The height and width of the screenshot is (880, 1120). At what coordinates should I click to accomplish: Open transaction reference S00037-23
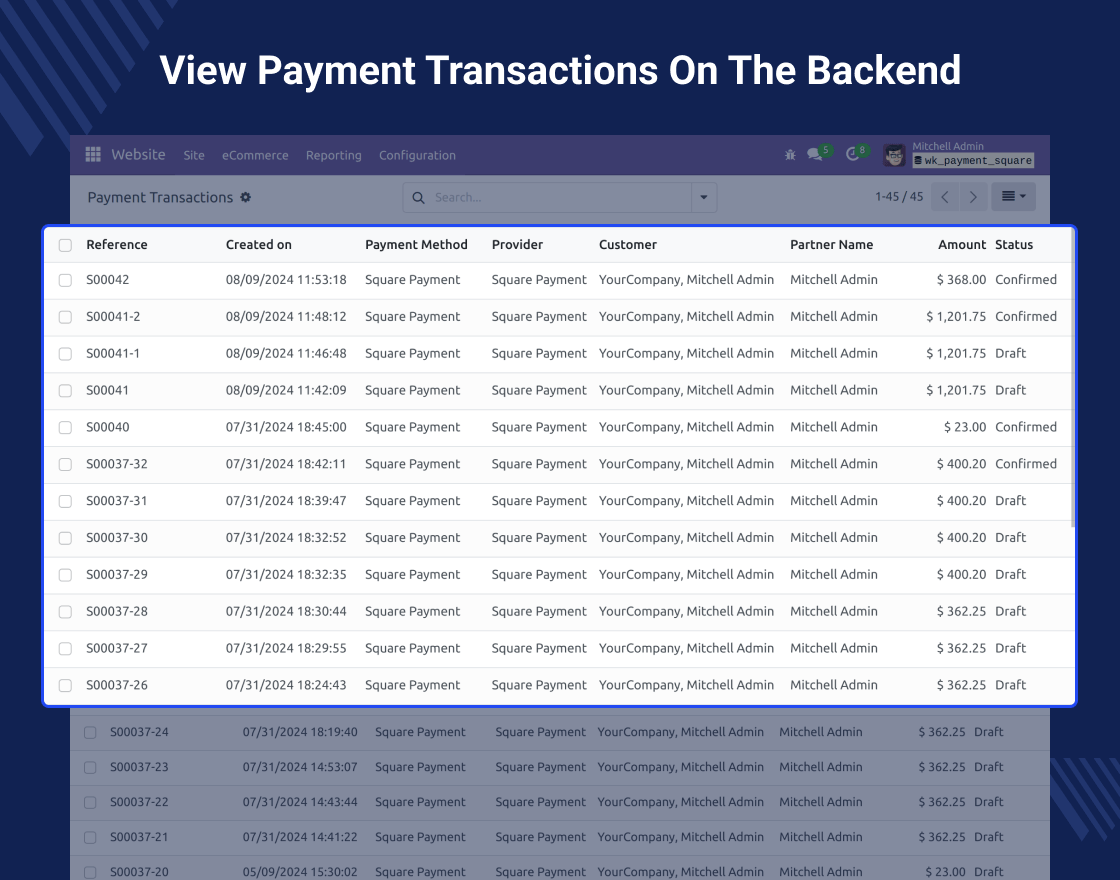139,766
